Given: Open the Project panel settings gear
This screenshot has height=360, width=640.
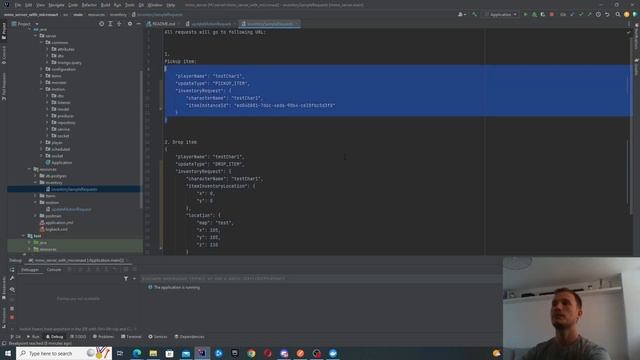Looking at the screenshot, I should 130,24.
